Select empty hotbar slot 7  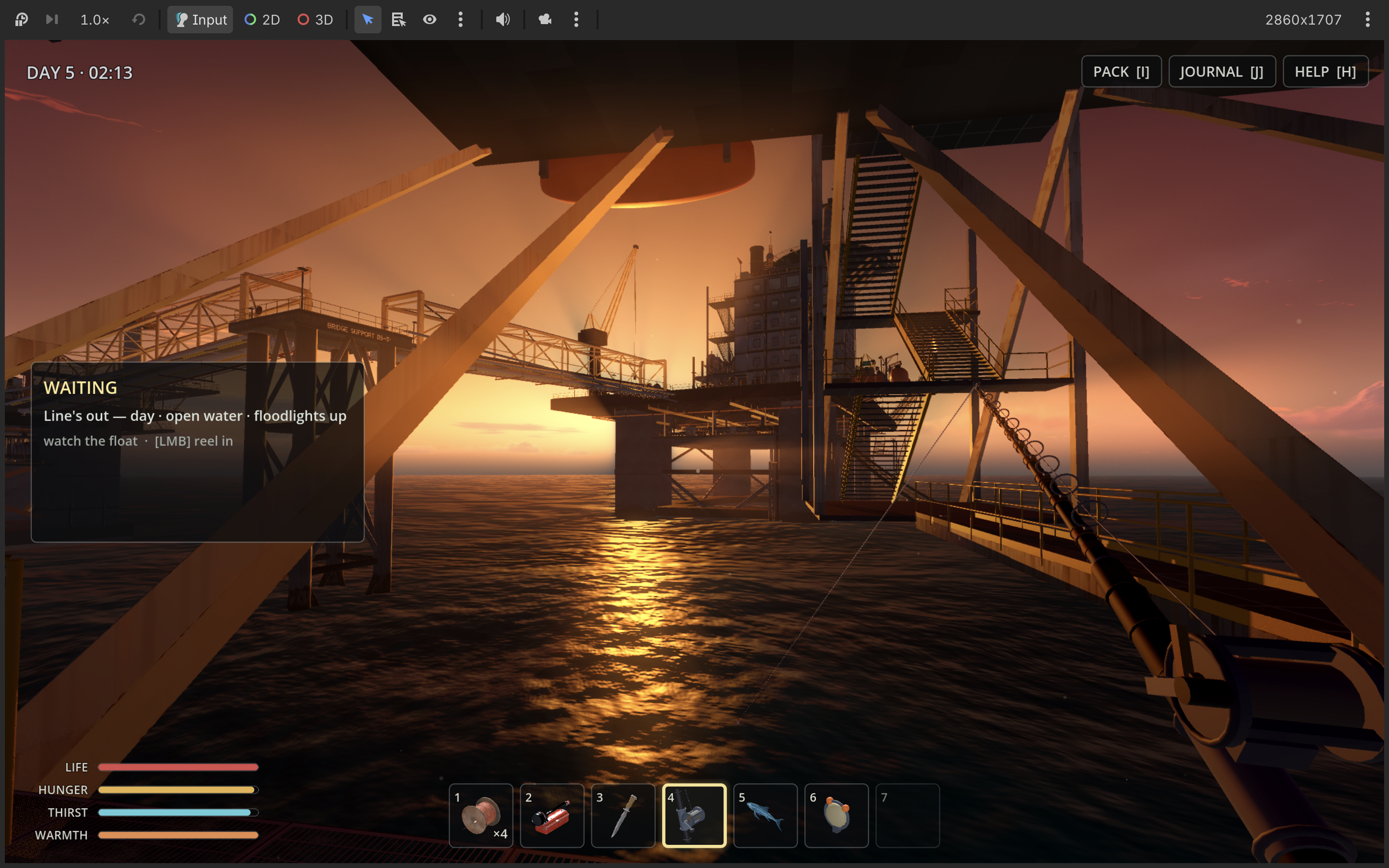[x=908, y=815]
